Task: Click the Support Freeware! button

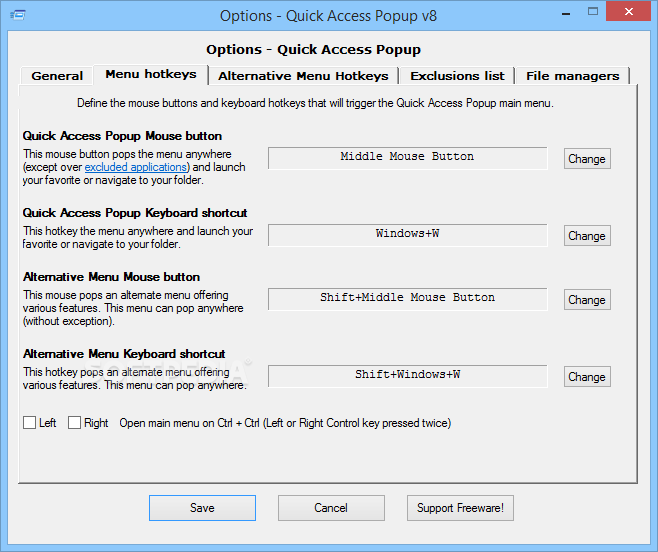Action: tap(460, 508)
